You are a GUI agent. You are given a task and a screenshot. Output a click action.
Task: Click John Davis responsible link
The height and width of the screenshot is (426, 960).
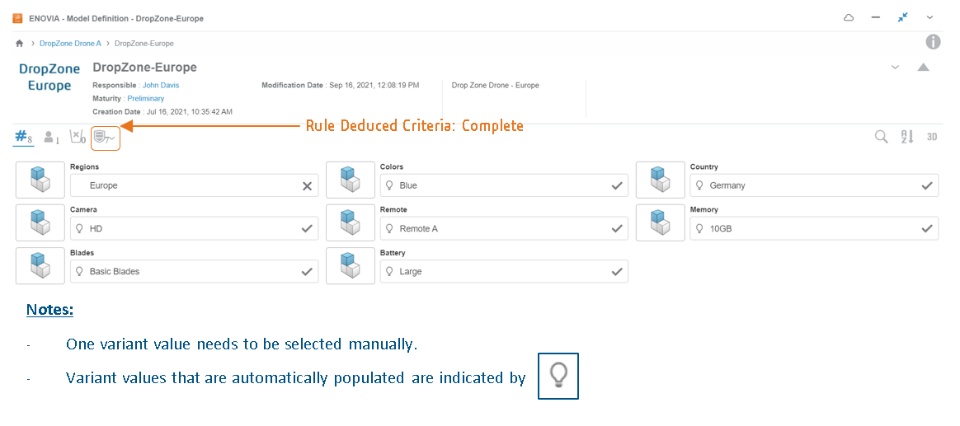click(x=161, y=85)
